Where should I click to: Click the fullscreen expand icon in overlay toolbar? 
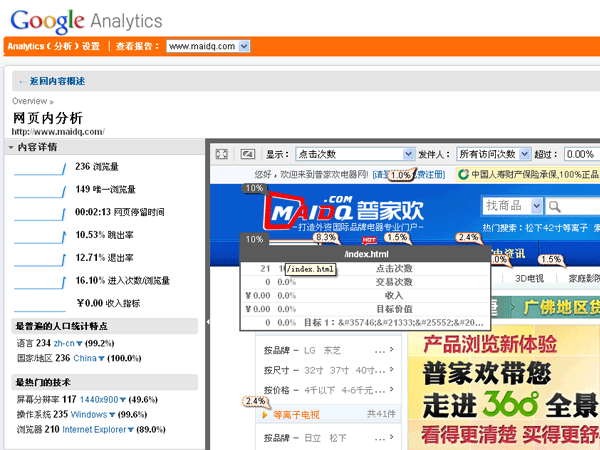pos(222,154)
